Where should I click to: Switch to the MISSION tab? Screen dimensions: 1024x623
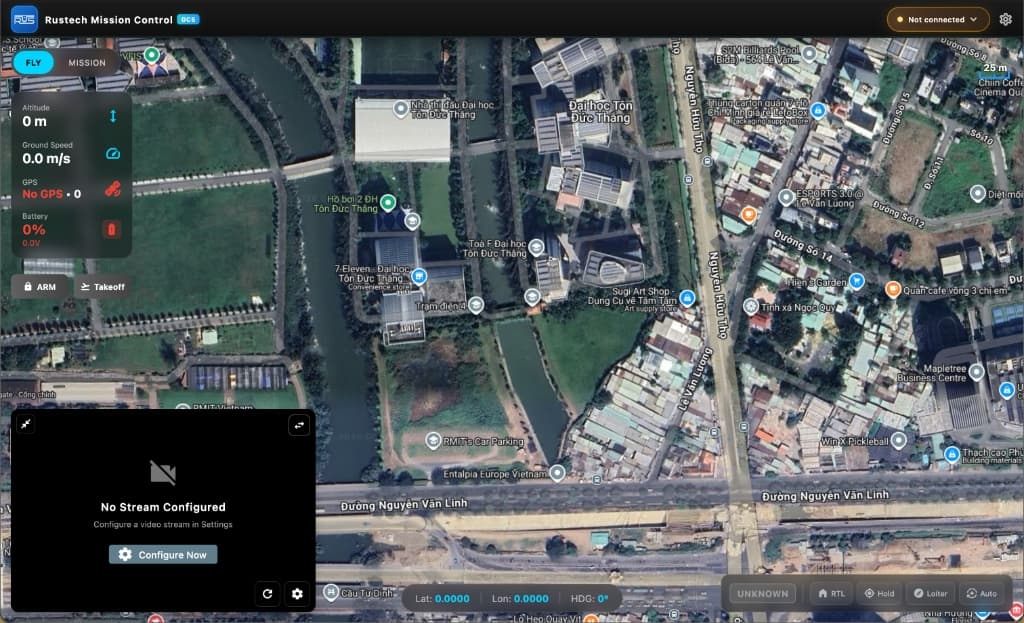87,62
